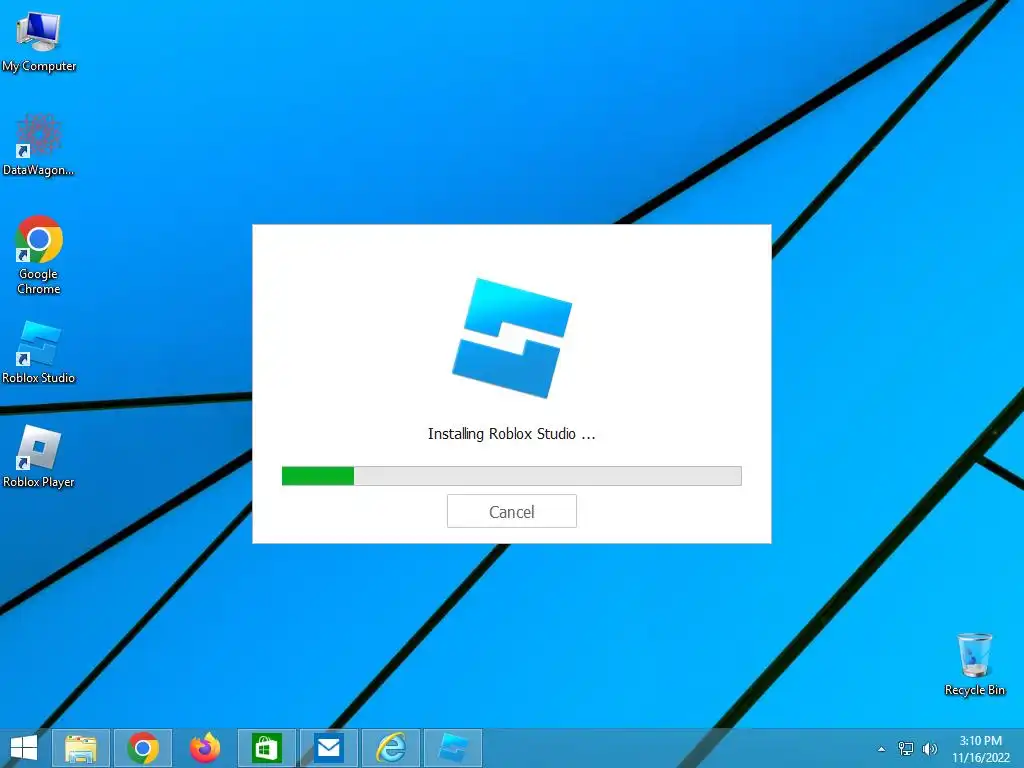Switch to Roblox Studio taskbar item
The width and height of the screenshot is (1024, 768).
point(453,748)
